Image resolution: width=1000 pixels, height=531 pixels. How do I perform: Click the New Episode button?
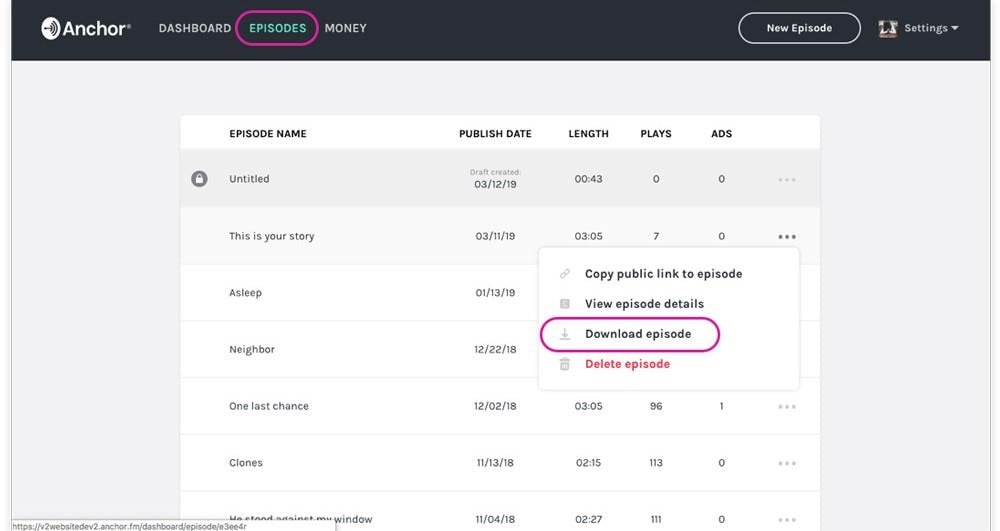click(798, 28)
